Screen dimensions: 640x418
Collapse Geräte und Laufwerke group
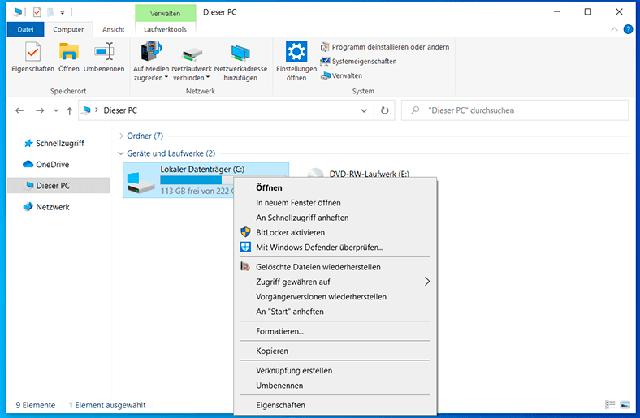coord(121,154)
